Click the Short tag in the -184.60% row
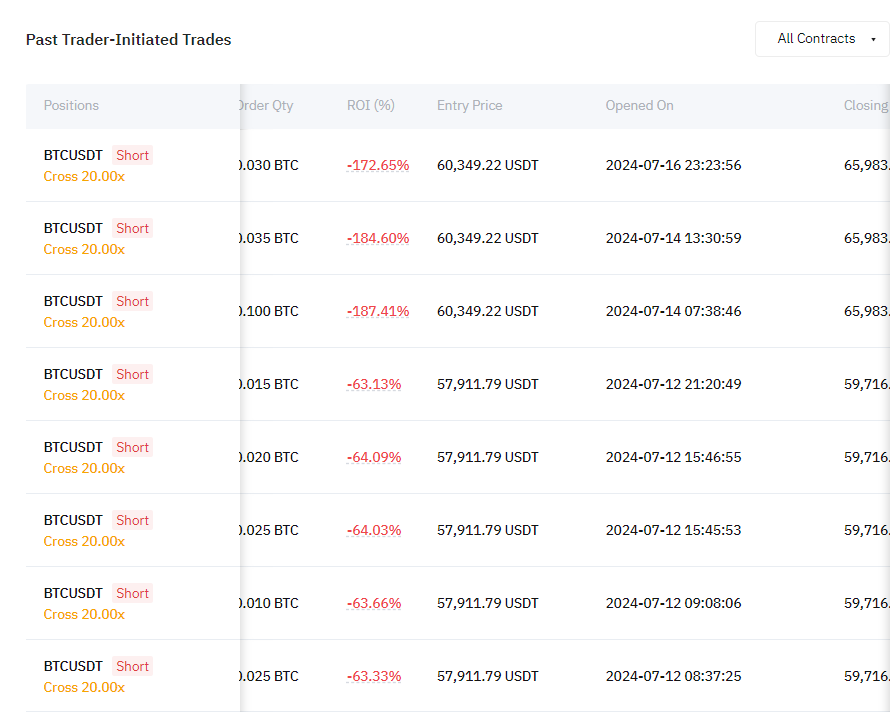 click(x=132, y=228)
